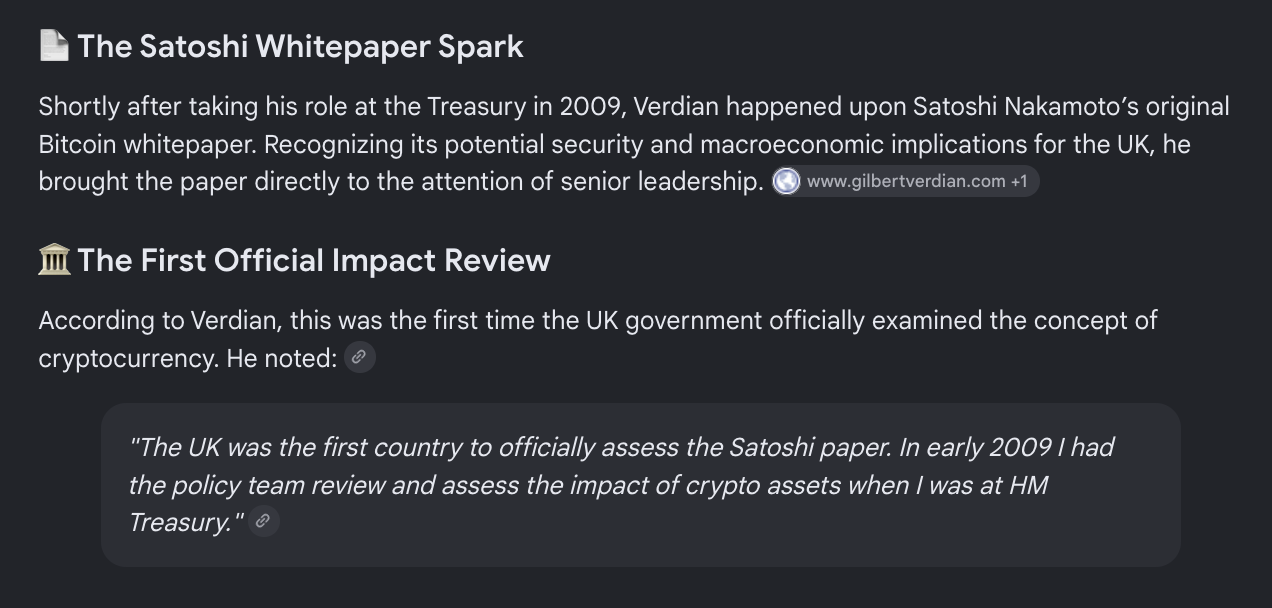Select "The First Official Impact Review" heading
The height and width of the screenshot is (608, 1272).
point(314,260)
